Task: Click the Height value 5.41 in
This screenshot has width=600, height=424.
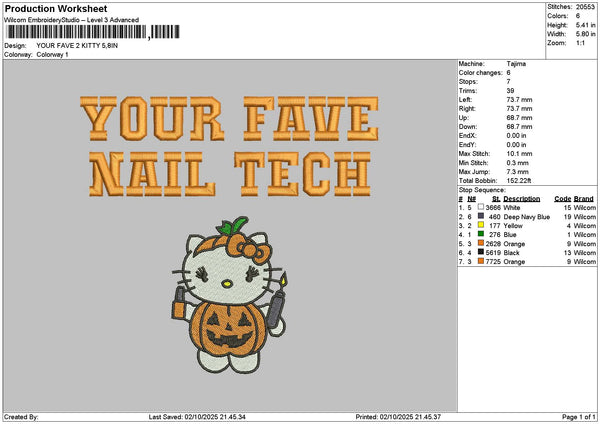Action: tap(585, 25)
